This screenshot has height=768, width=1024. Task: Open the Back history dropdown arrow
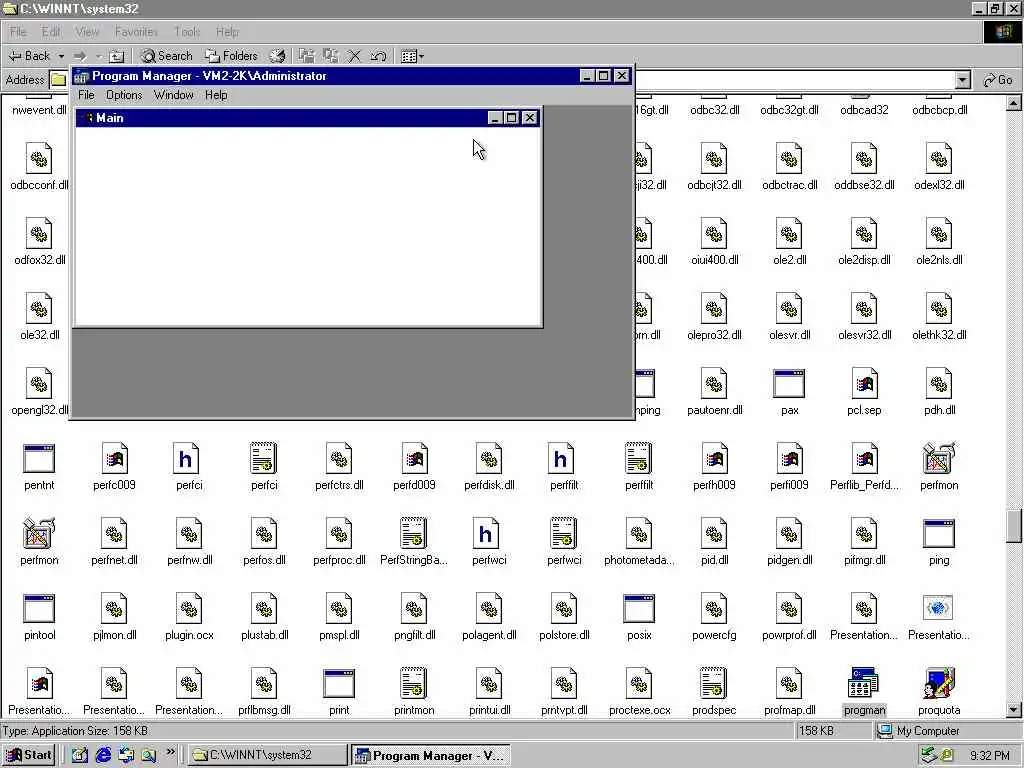tap(61, 56)
